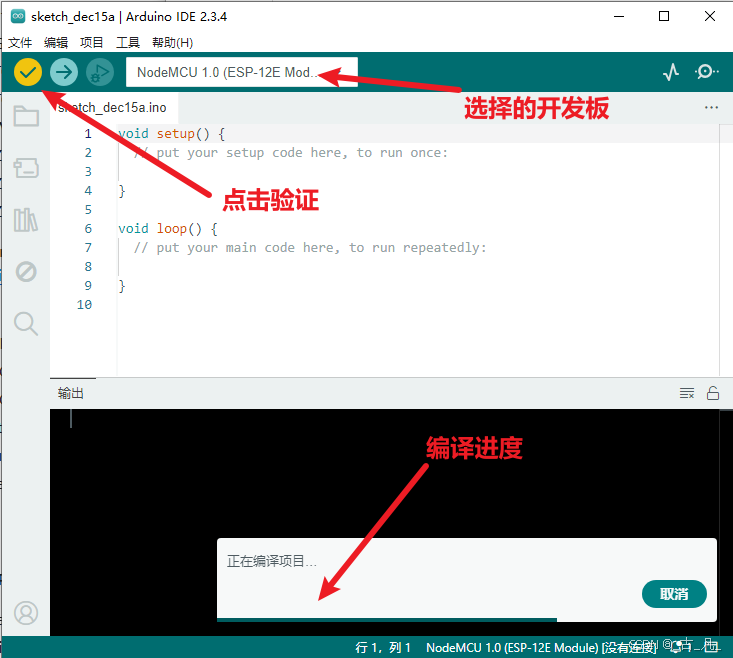Open the Library Manager sidebar icon
Viewport: 733px width, 658px height.
pos(26,220)
